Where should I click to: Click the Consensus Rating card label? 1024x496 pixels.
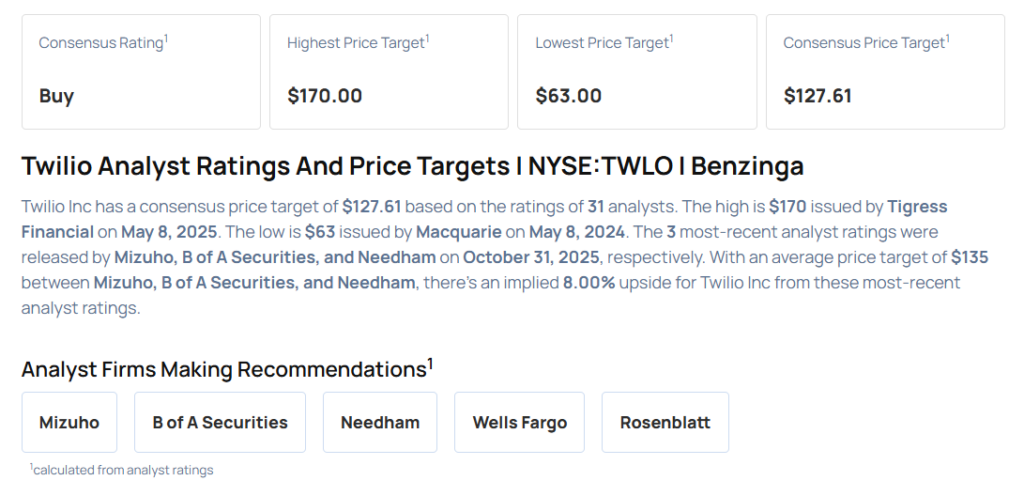[101, 43]
